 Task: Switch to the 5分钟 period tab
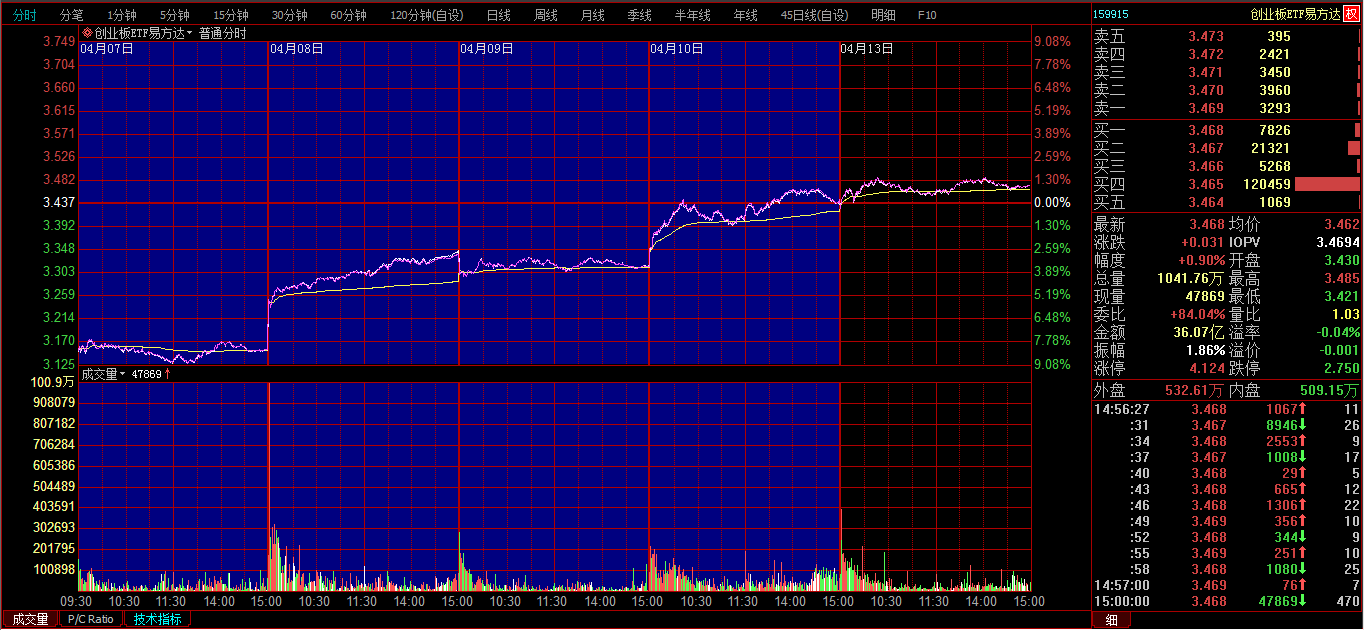(174, 15)
